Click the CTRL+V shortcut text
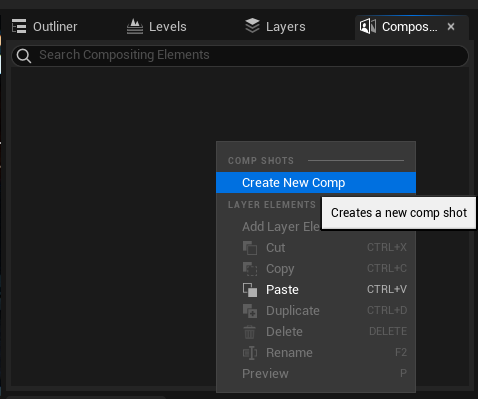 pos(387,289)
